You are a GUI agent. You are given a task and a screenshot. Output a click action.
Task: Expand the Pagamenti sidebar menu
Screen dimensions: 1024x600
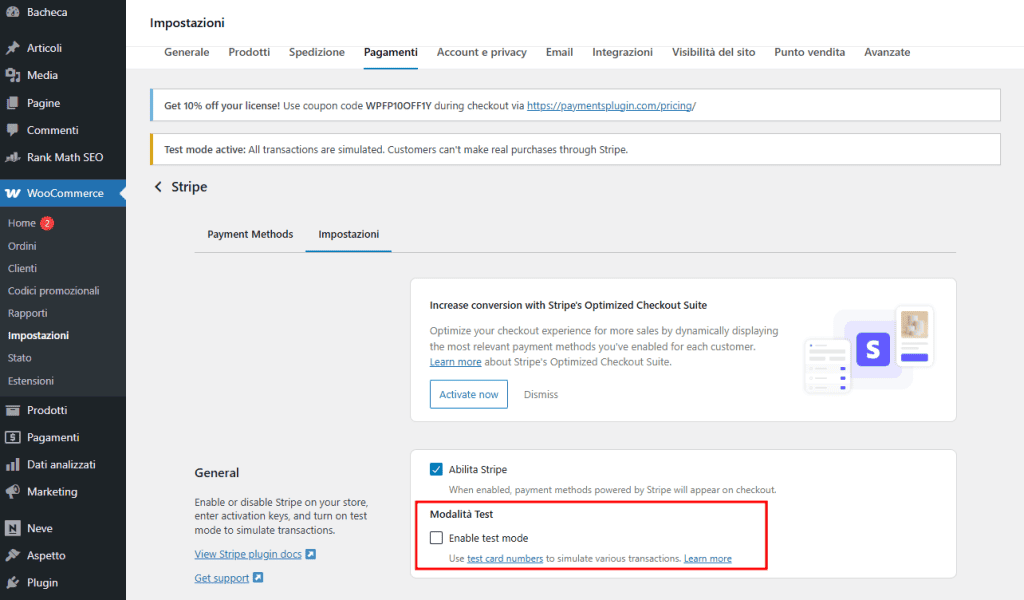coord(14,437)
